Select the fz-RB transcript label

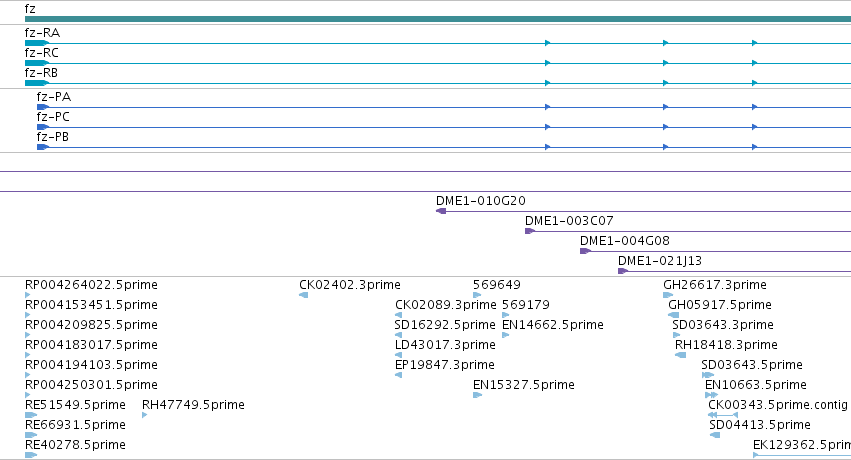[41, 73]
